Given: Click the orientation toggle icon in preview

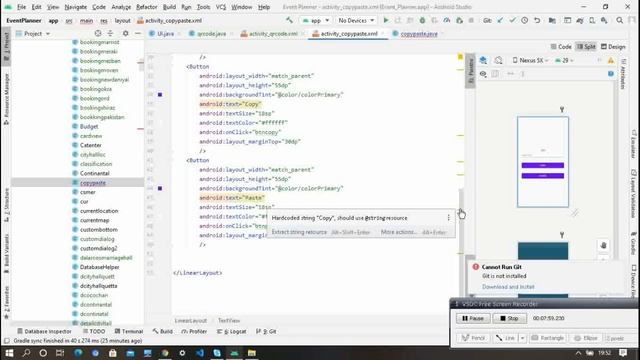Looking at the screenshot, I should (x=498, y=60).
